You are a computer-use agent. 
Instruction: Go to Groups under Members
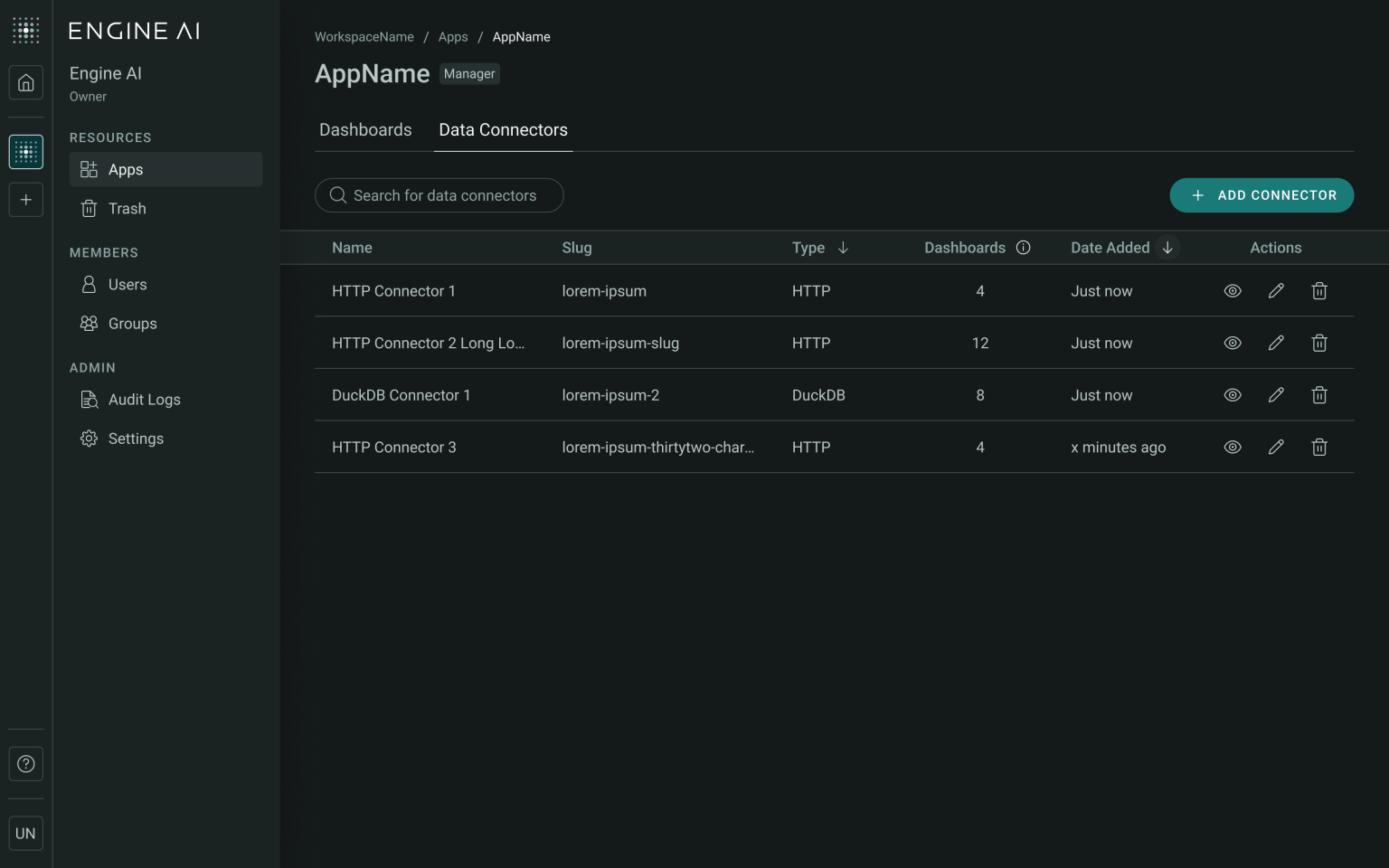click(166, 324)
